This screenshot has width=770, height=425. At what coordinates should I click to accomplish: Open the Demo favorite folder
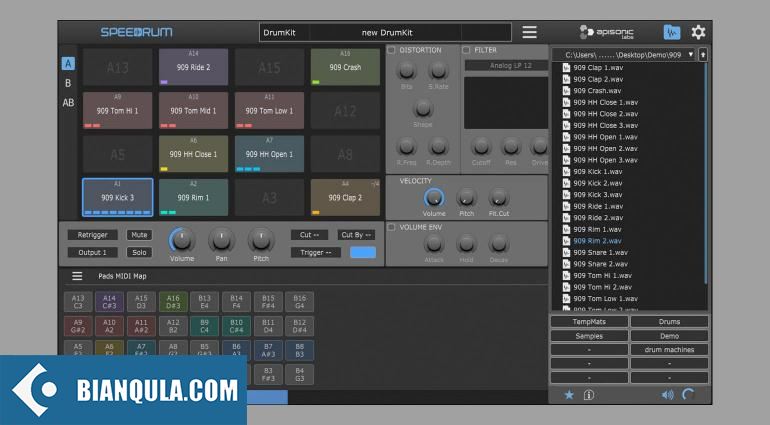click(669, 336)
